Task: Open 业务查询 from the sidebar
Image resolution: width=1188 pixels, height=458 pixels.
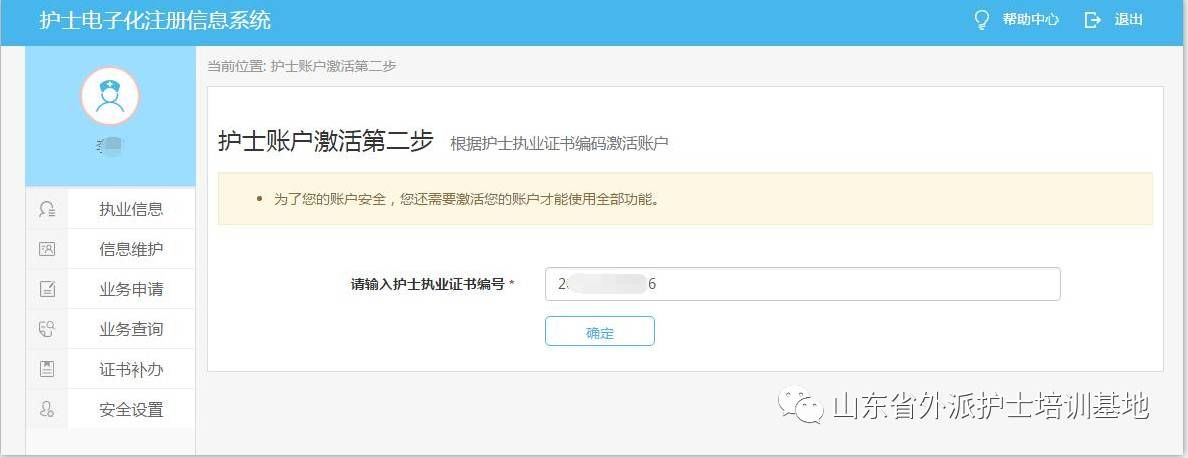Action: click(x=131, y=329)
